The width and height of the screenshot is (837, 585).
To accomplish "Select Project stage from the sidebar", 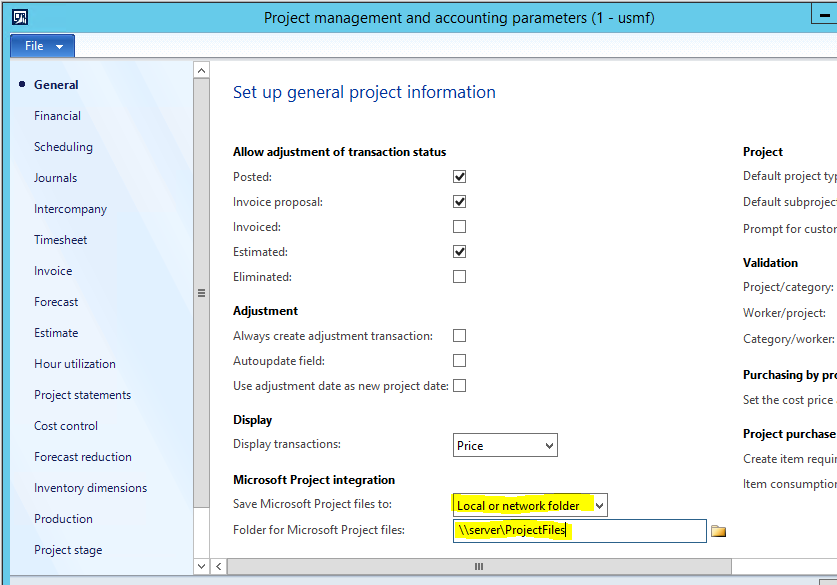I will (71, 549).
